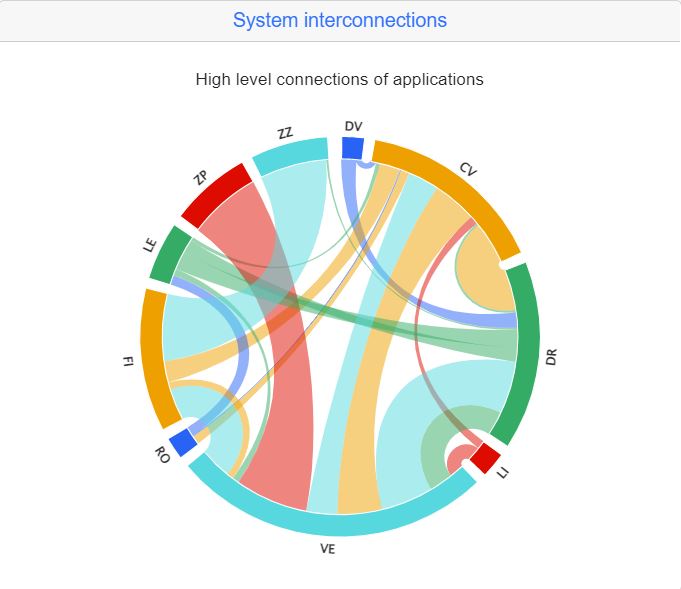The image size is (681, 589).
Task: Click the DR text label
Action: click(x=551, y=357)
